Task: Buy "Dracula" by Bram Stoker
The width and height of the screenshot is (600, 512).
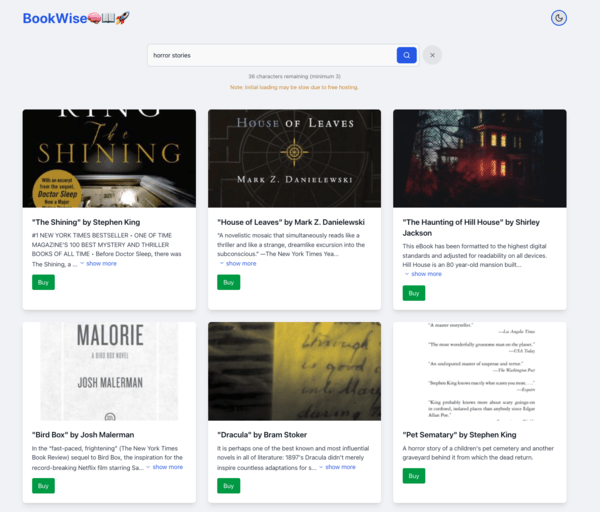Action: tap(228, 486)
